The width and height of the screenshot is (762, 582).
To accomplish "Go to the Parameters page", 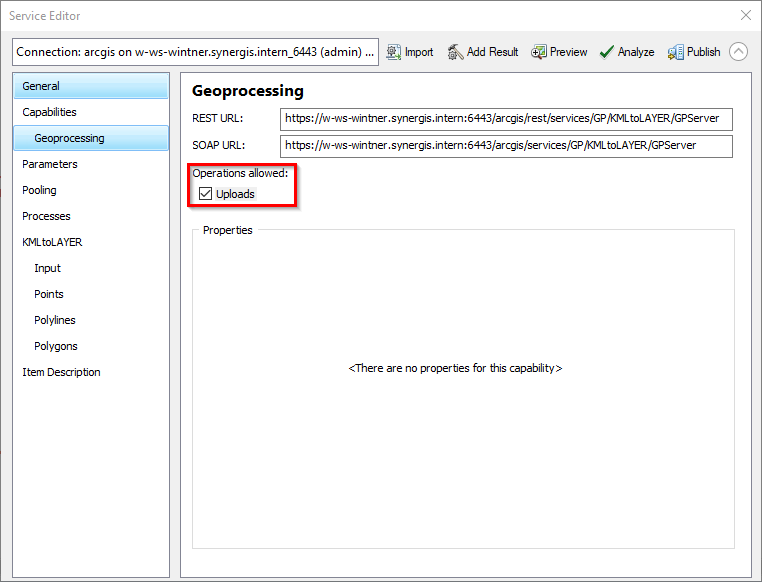I will coord(50,164).
